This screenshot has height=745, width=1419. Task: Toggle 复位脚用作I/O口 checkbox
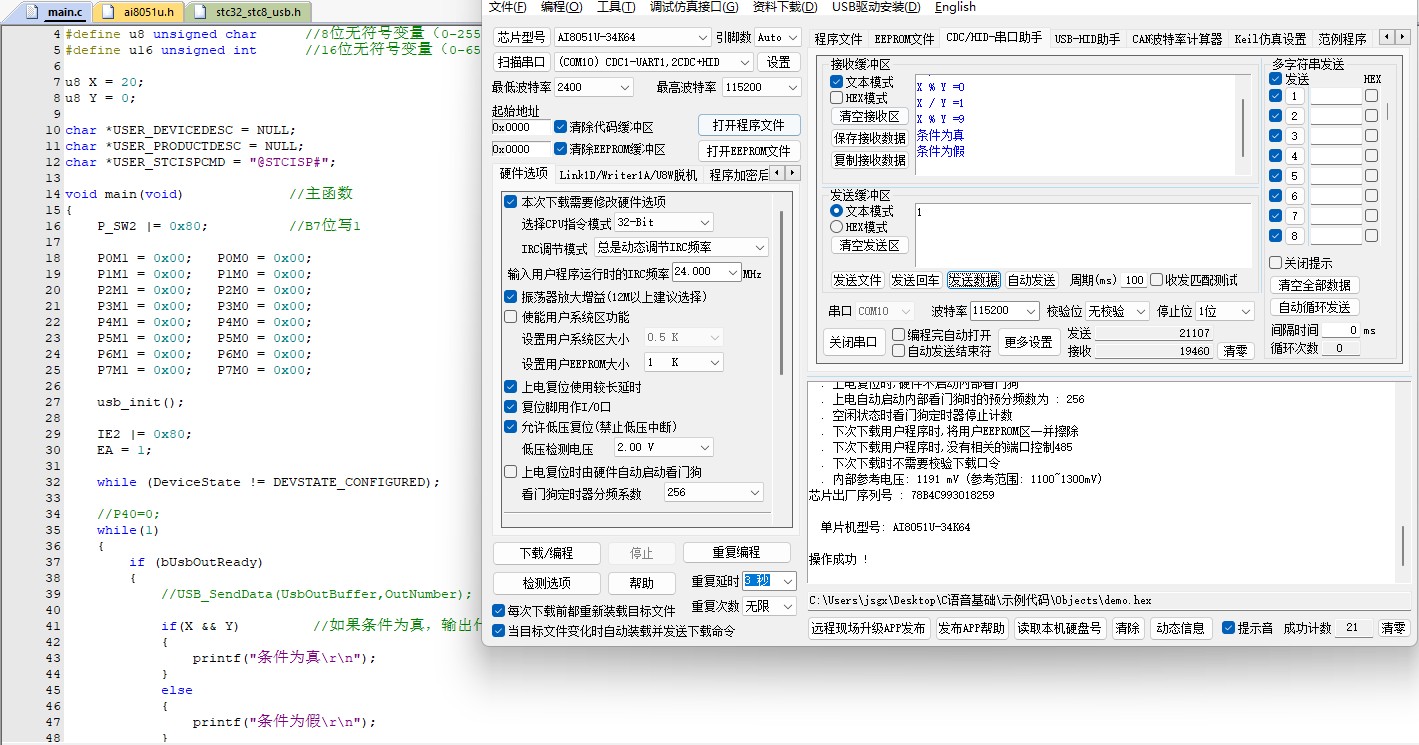coord(511,407)
